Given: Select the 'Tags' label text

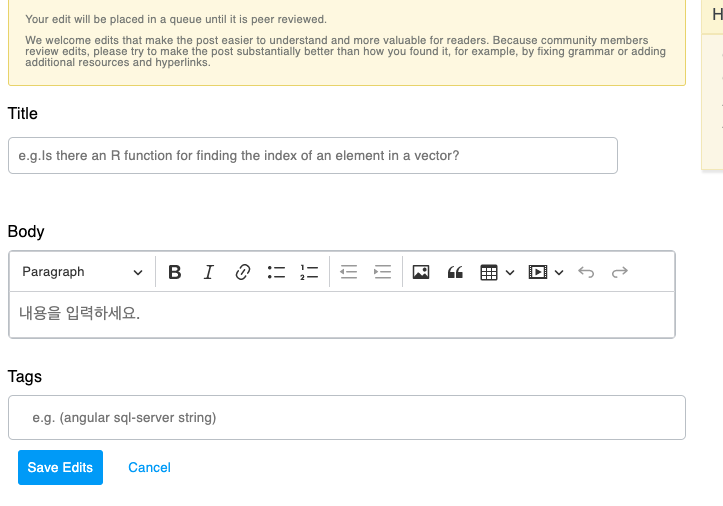Looking at the screenshot, I should tap(25, 376).
